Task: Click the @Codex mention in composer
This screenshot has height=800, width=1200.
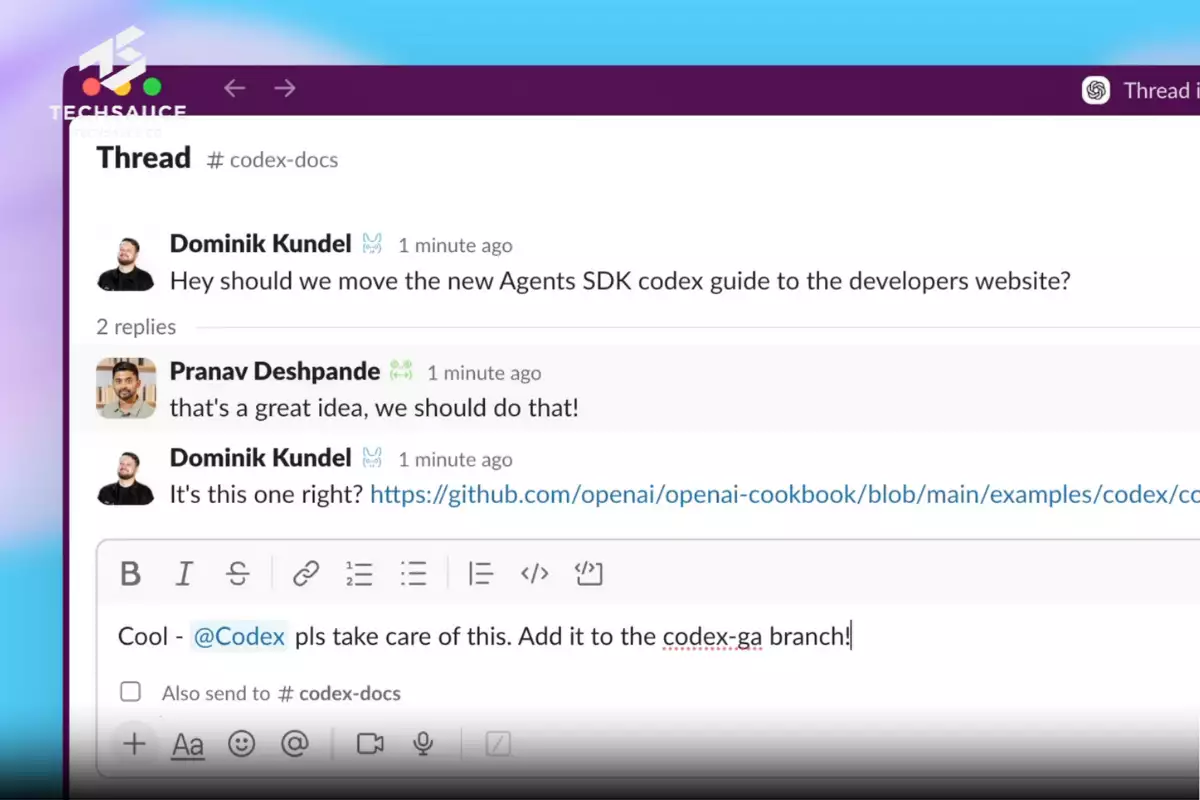Action: [239, 636]
